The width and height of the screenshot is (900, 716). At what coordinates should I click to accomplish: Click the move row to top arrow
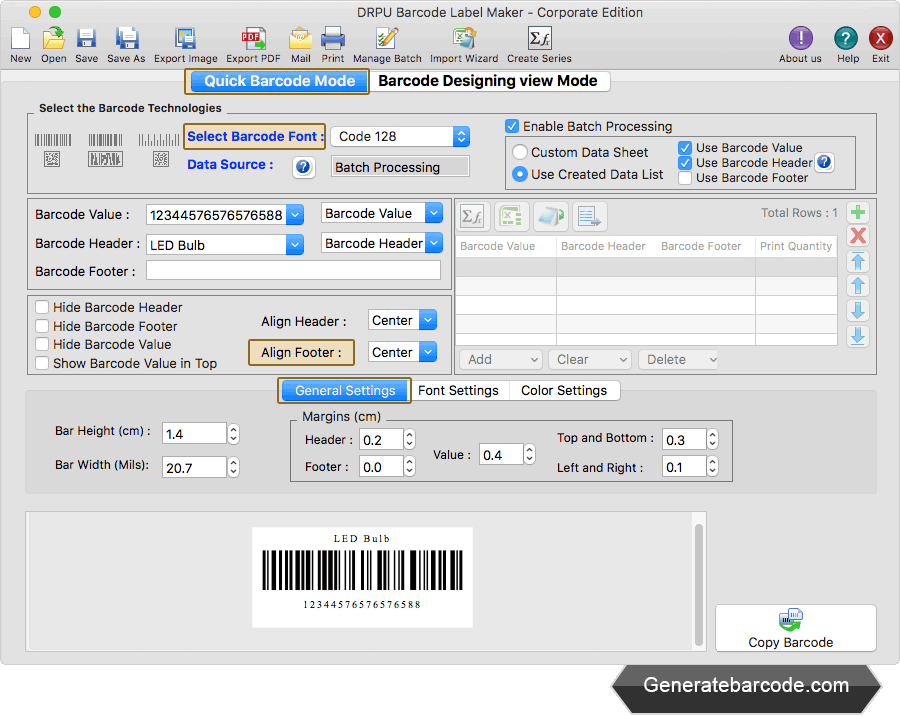click(858, 262)
